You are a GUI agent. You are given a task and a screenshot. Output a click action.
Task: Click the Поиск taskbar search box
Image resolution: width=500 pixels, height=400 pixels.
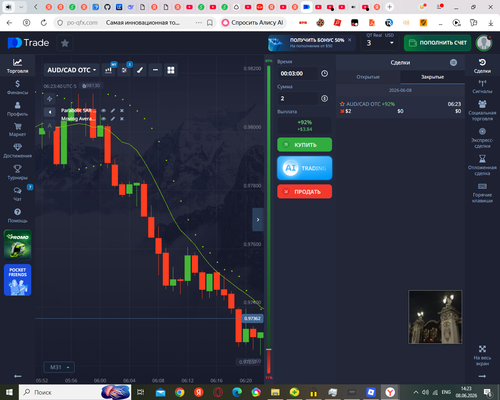75,392
